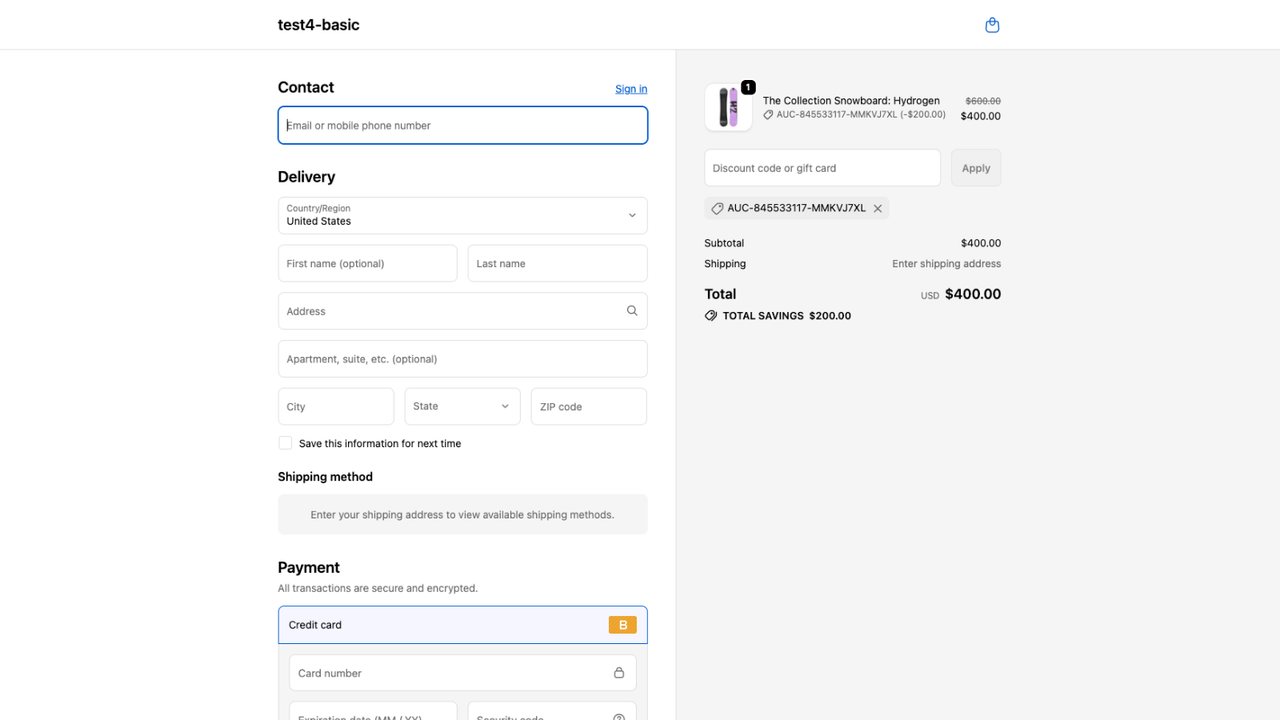This screenshot has height=720, width=1280.
Task: Click the card number lock icon
Action: point(619,673)
